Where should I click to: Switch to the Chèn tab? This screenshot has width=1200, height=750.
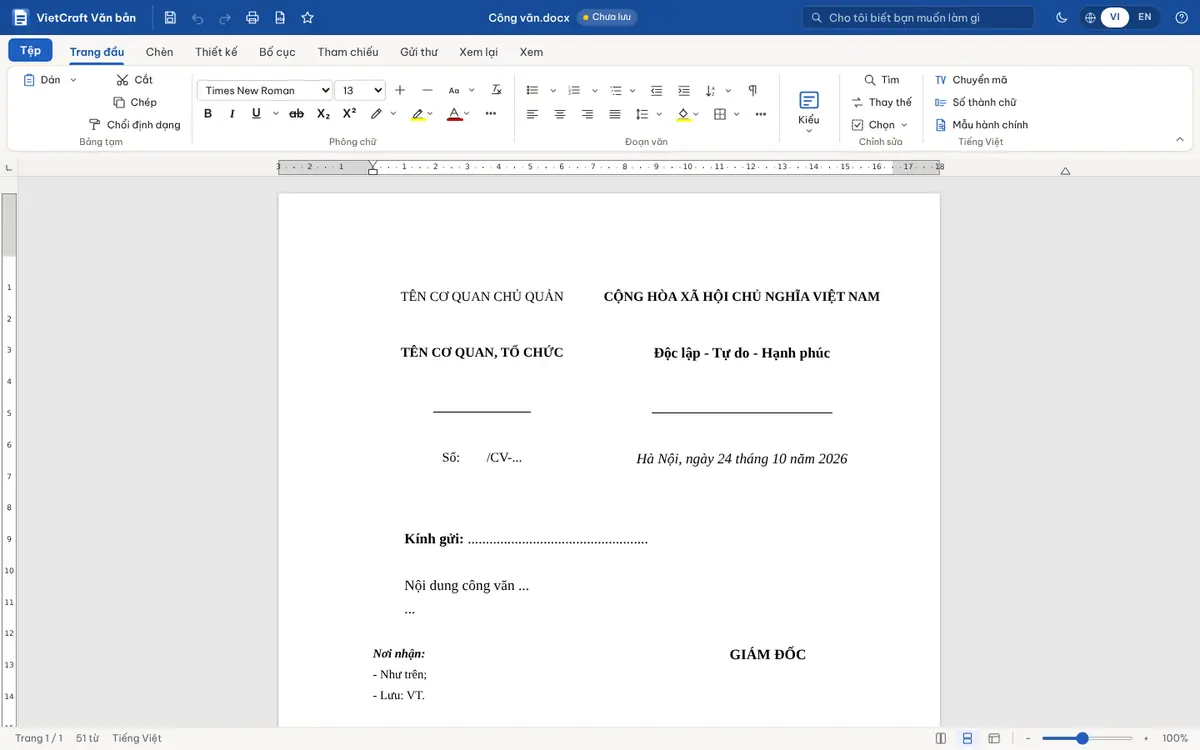point(159,52)
